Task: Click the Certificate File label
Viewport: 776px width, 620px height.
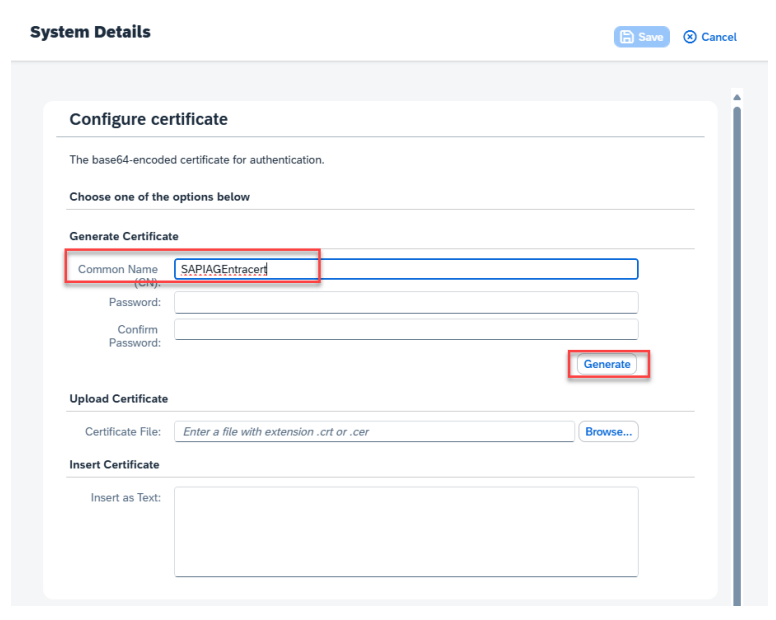Action: pyautogui.click(x=123, y=432)
